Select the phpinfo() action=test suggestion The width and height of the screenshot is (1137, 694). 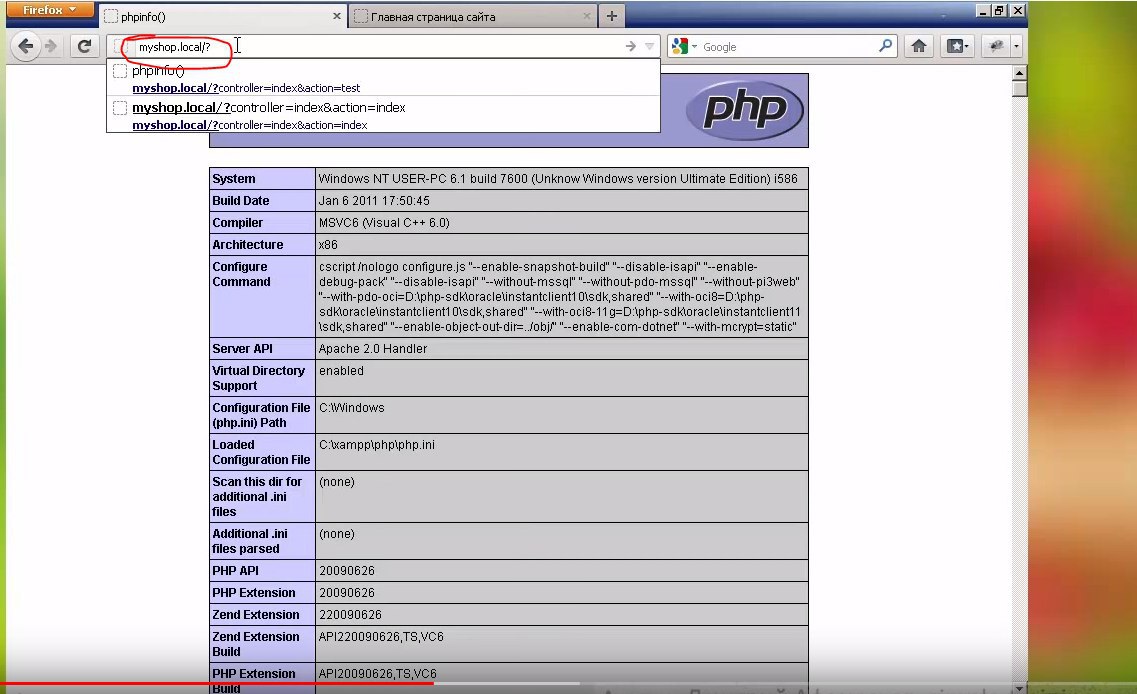point(383,78)
